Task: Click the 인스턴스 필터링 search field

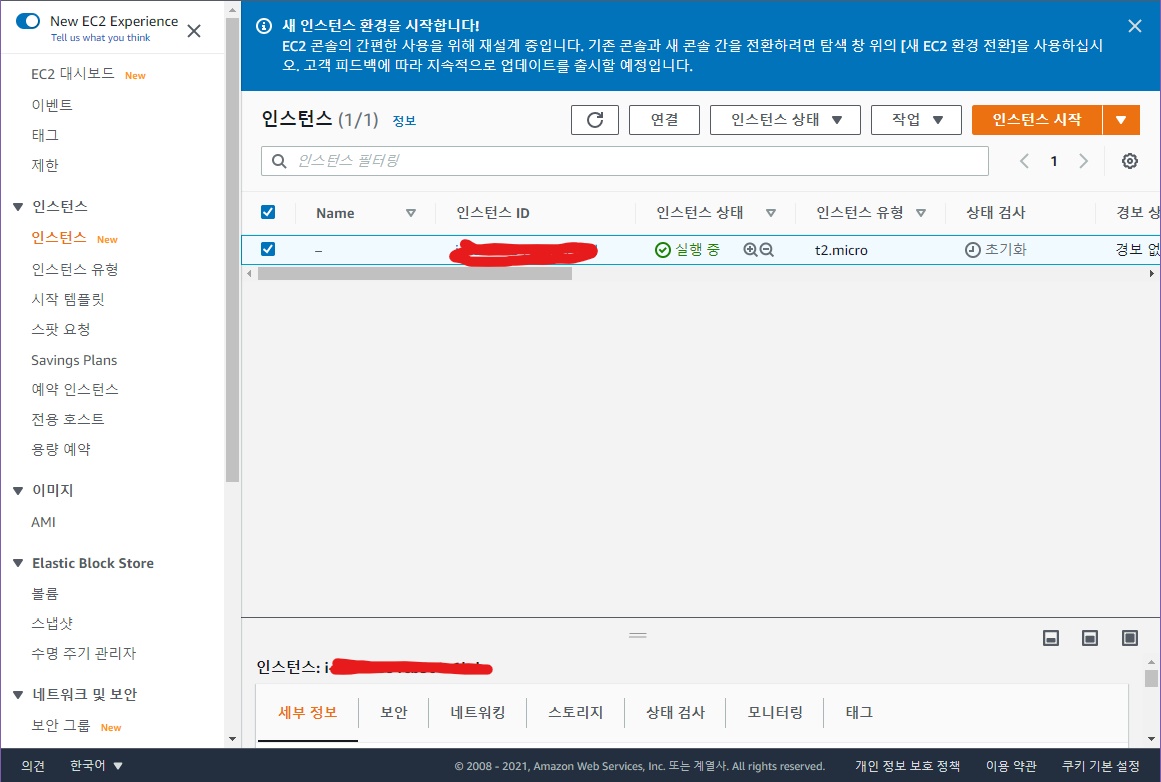Action: pos(624,161)
